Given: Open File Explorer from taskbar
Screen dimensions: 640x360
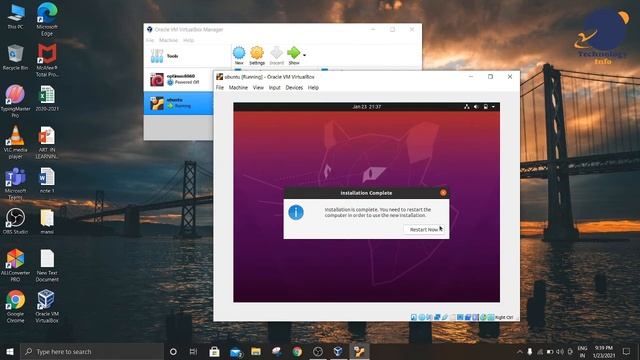Looking at the screenshot, I should (x=256, y=351).
